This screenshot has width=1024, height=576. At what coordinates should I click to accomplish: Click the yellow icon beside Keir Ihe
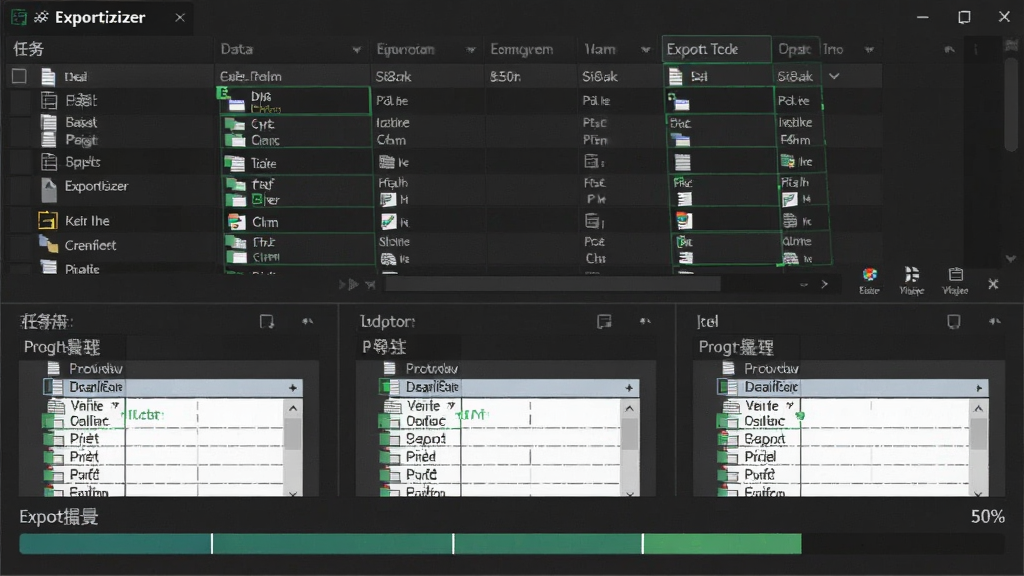tap(48, 221)
